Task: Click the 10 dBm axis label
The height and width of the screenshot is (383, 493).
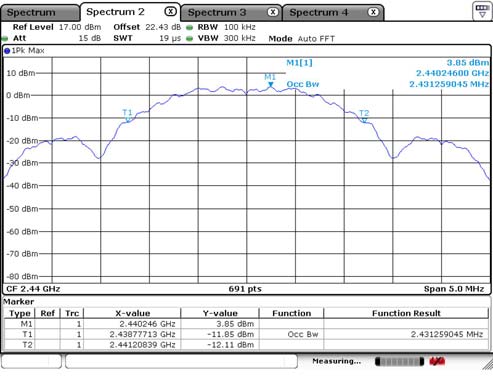Action: tap(21, 73)
